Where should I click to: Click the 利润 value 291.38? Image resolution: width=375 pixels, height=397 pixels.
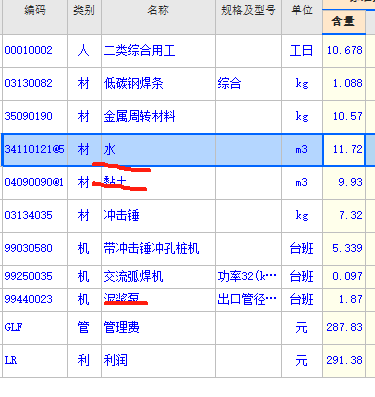[344, 361]
